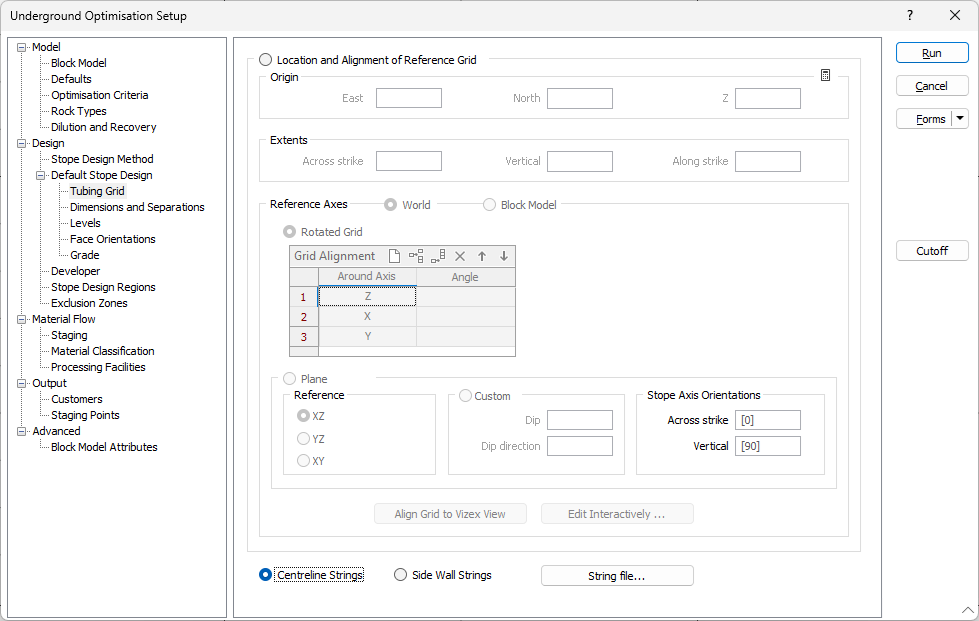Click the Run button
The image size is (979, 621).
pos(931,53)
